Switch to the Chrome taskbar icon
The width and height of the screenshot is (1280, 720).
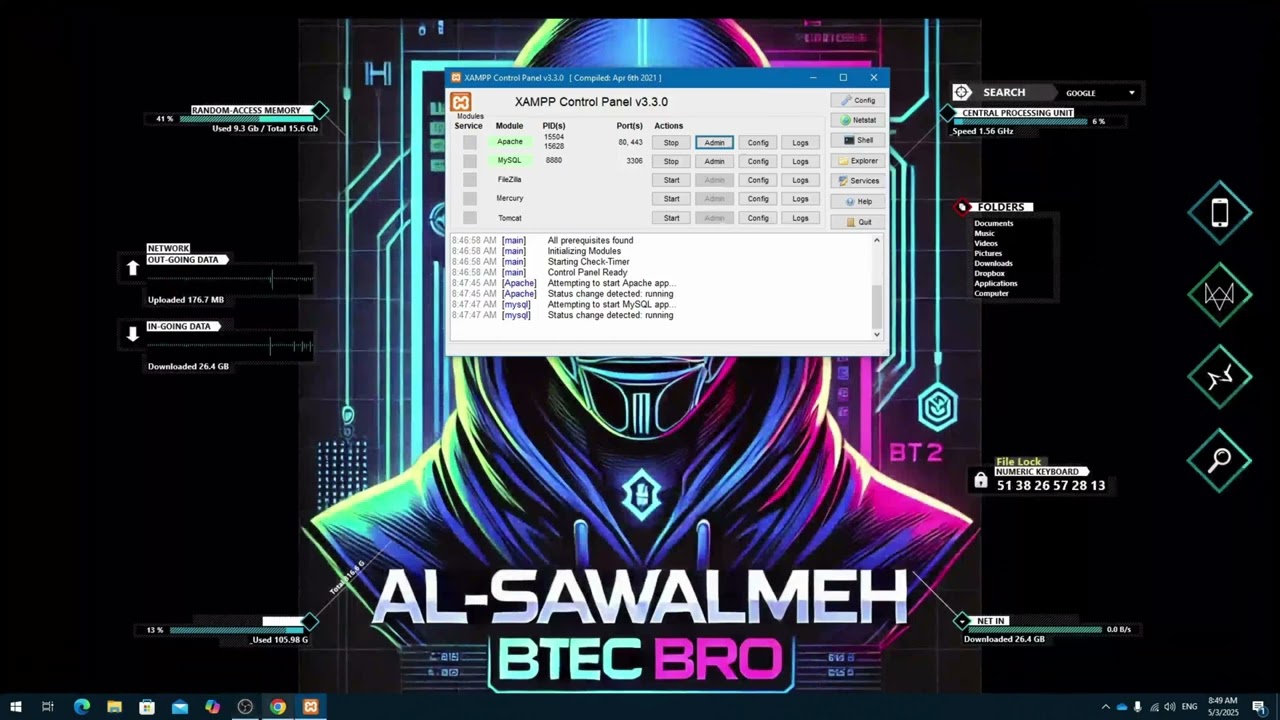[278, 707]
